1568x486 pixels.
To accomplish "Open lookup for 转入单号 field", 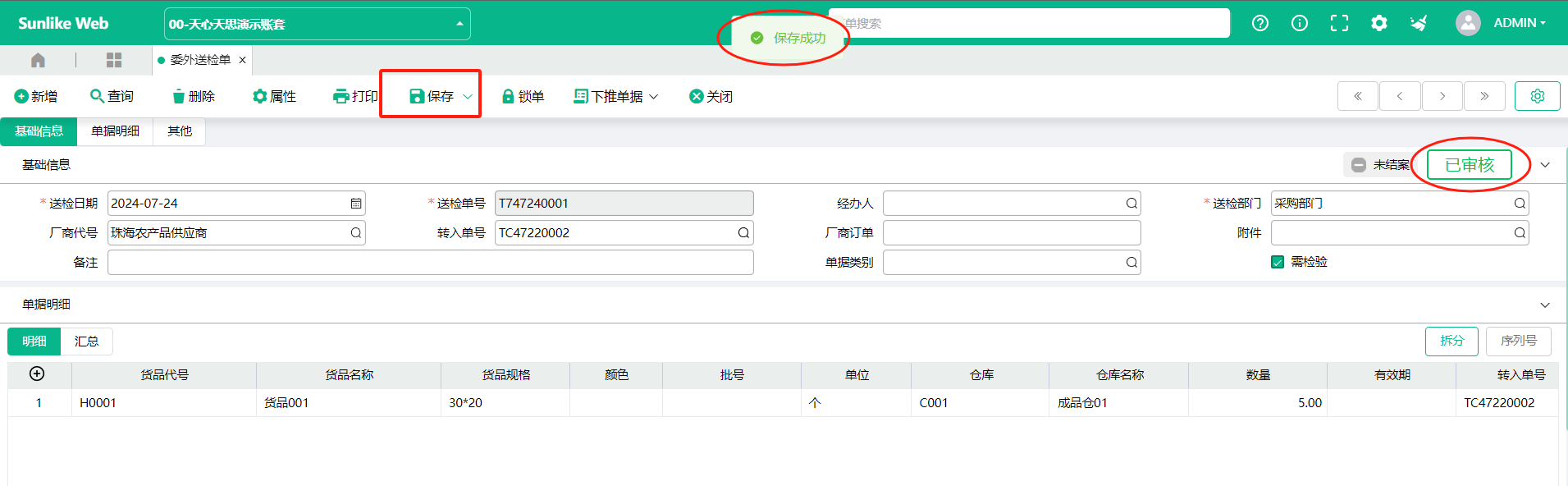I will point(743,233).
